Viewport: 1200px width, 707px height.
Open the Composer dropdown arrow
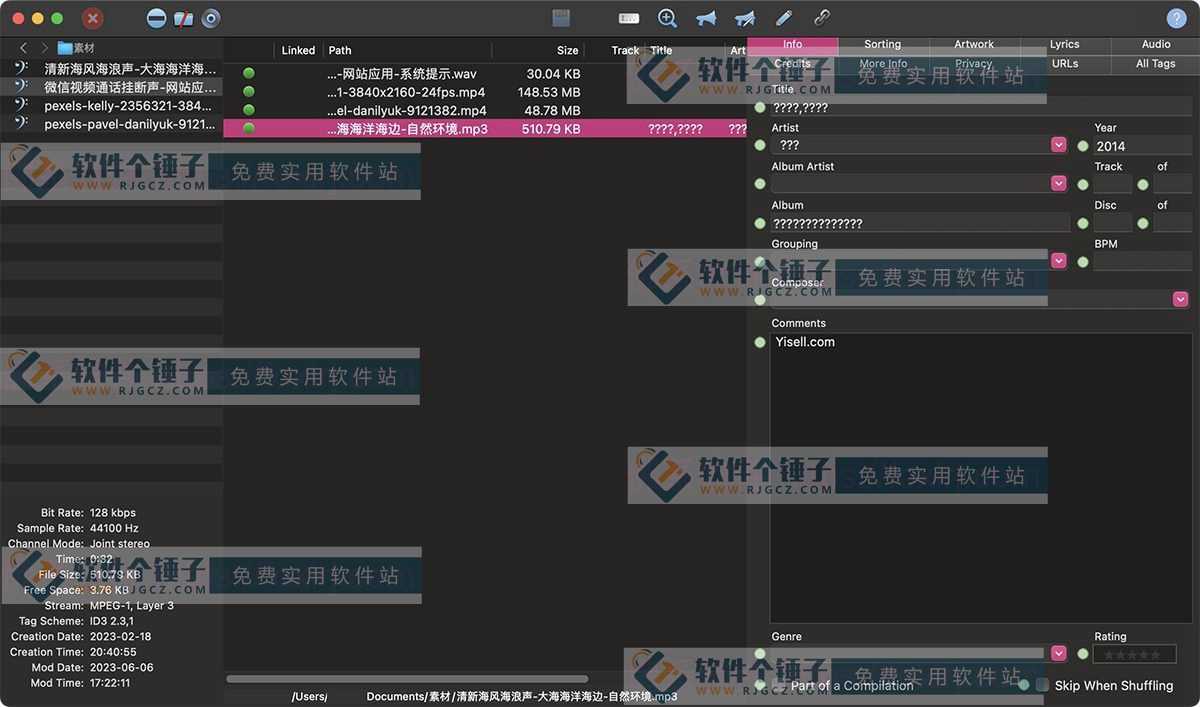click(1181, 299)
